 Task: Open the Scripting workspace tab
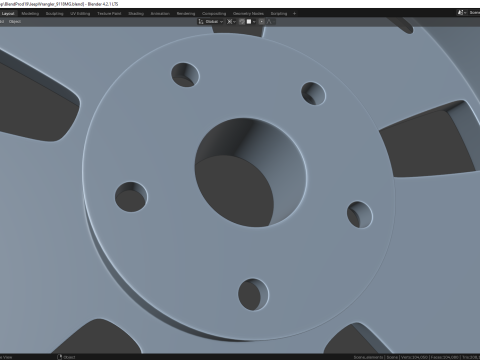click(x=279, y=14)
